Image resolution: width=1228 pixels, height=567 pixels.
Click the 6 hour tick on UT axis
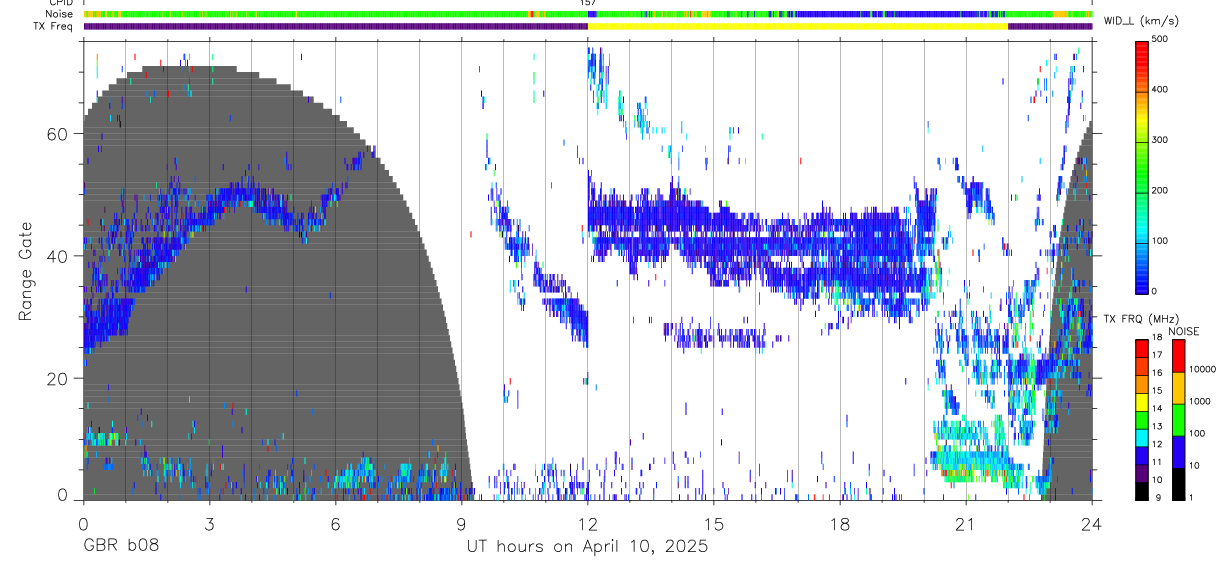point(335,524)
